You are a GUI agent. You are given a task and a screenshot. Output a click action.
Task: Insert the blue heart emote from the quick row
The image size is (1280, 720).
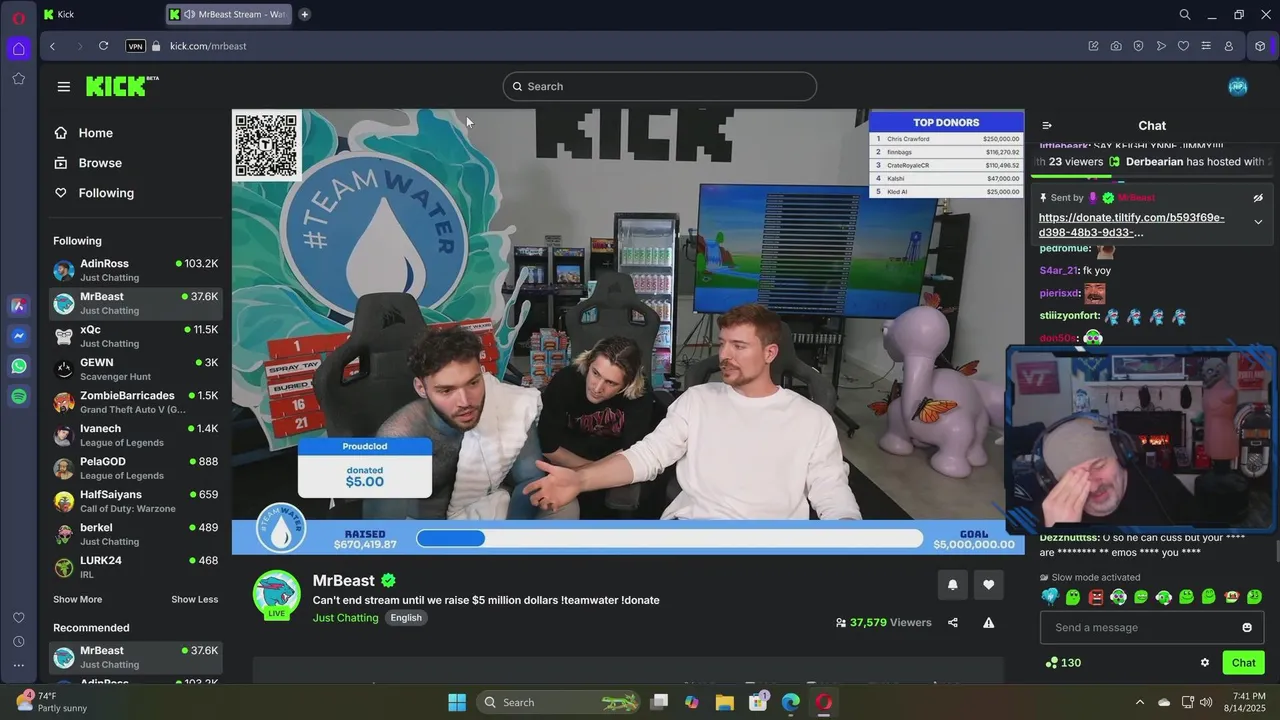1050,597
